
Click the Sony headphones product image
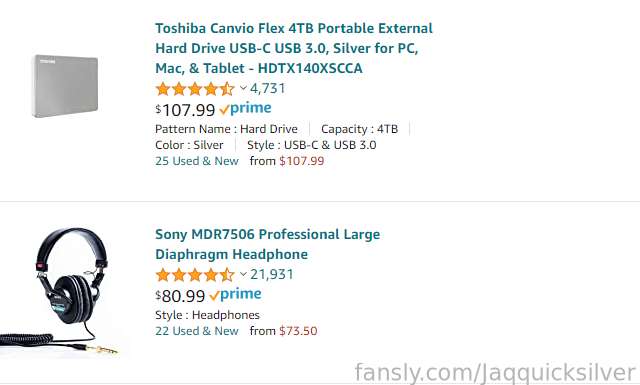59,292
